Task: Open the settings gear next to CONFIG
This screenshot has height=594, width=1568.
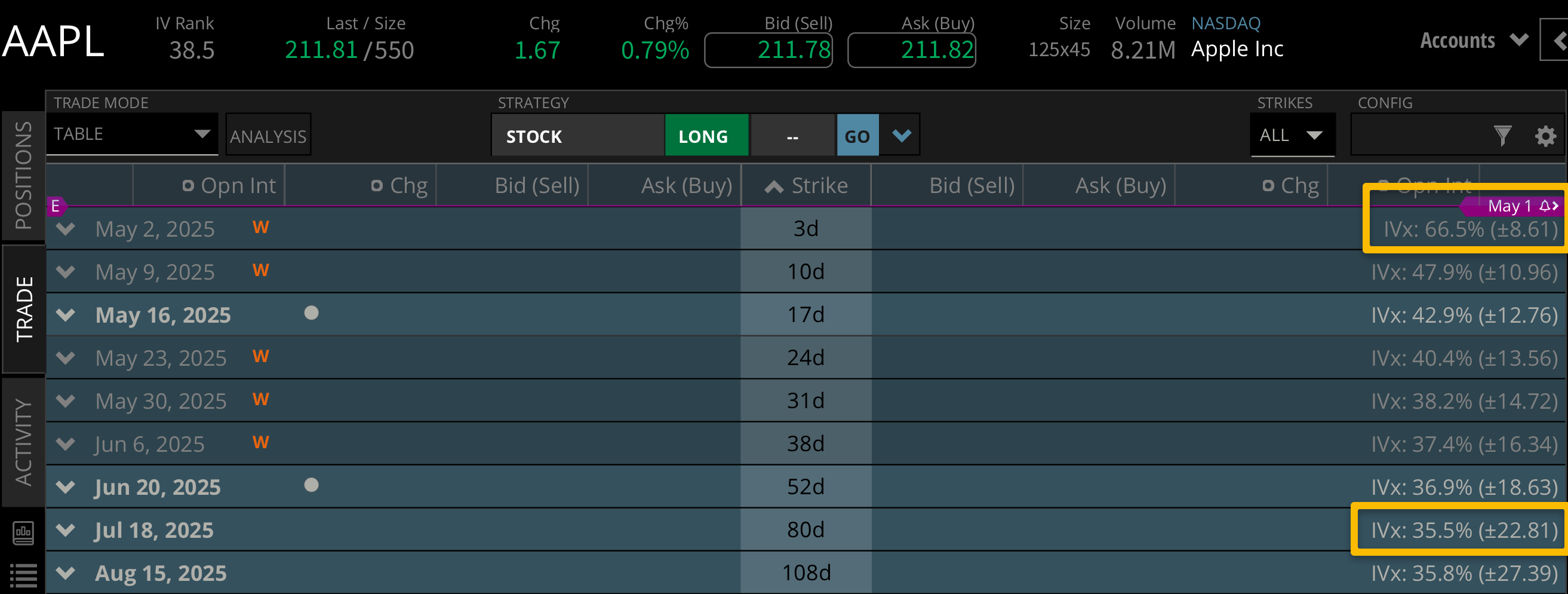Action: (1545, 136)
